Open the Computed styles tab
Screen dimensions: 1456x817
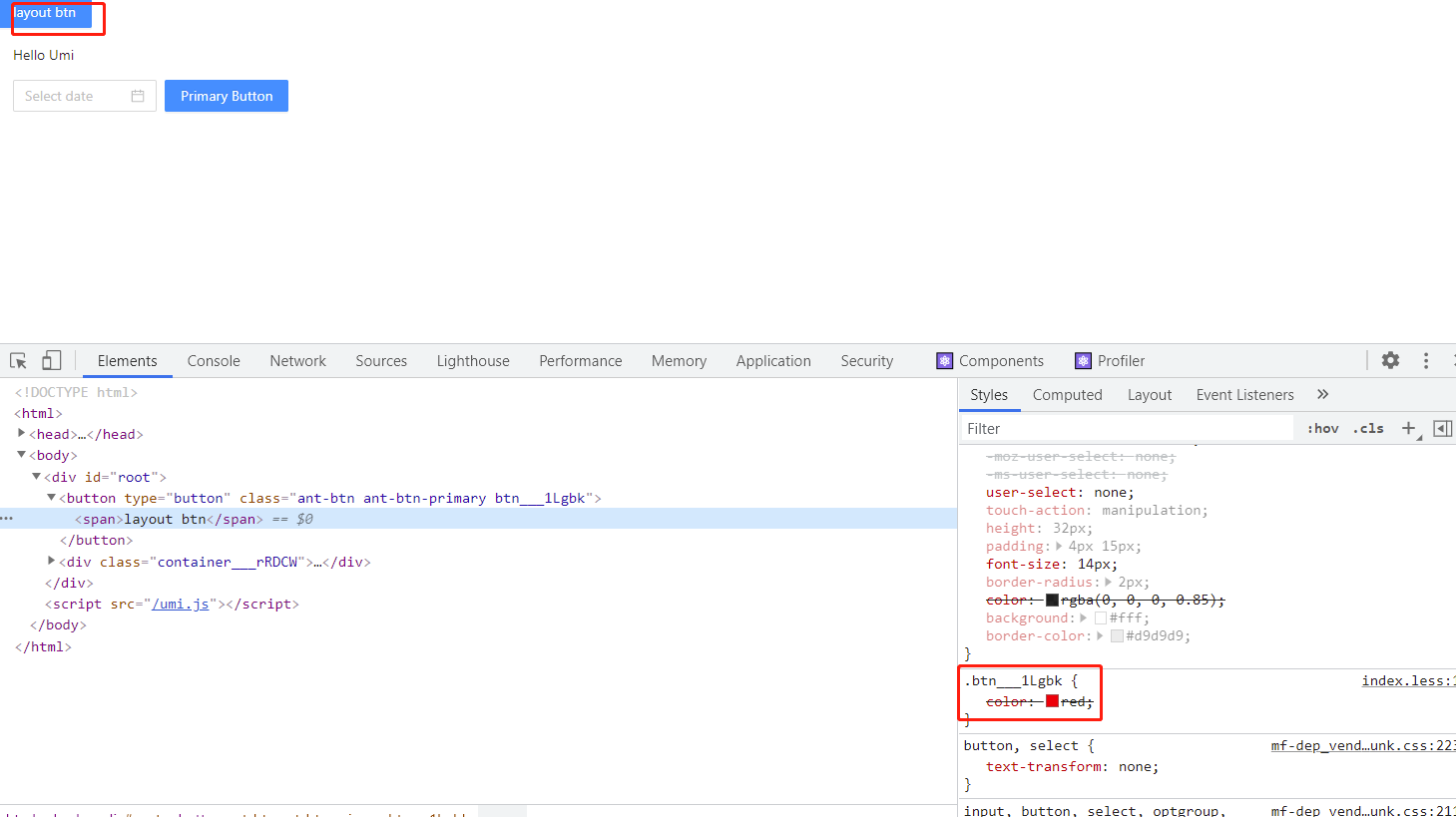1067,394
